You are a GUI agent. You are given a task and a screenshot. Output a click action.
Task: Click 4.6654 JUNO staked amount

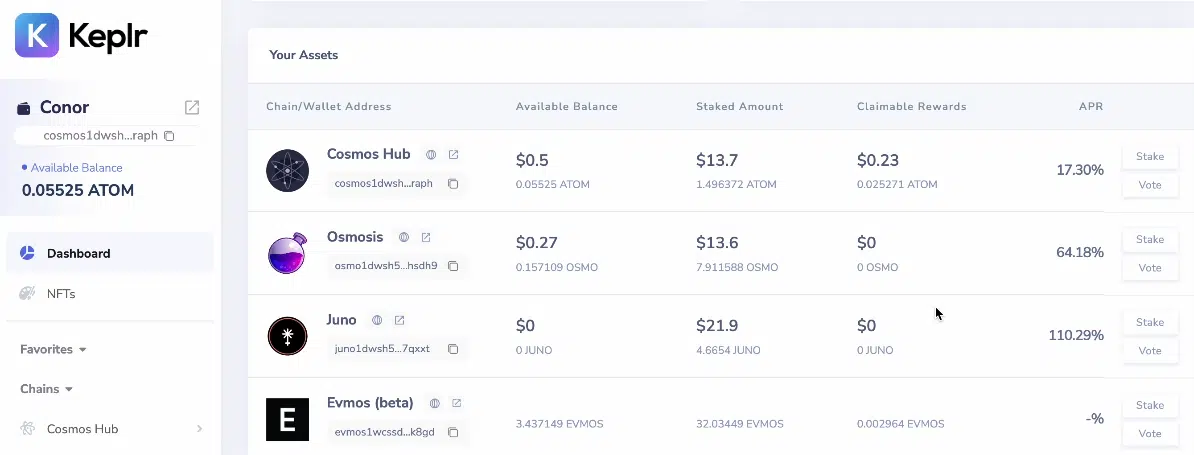pyautogui.click(x=729, y=351)
